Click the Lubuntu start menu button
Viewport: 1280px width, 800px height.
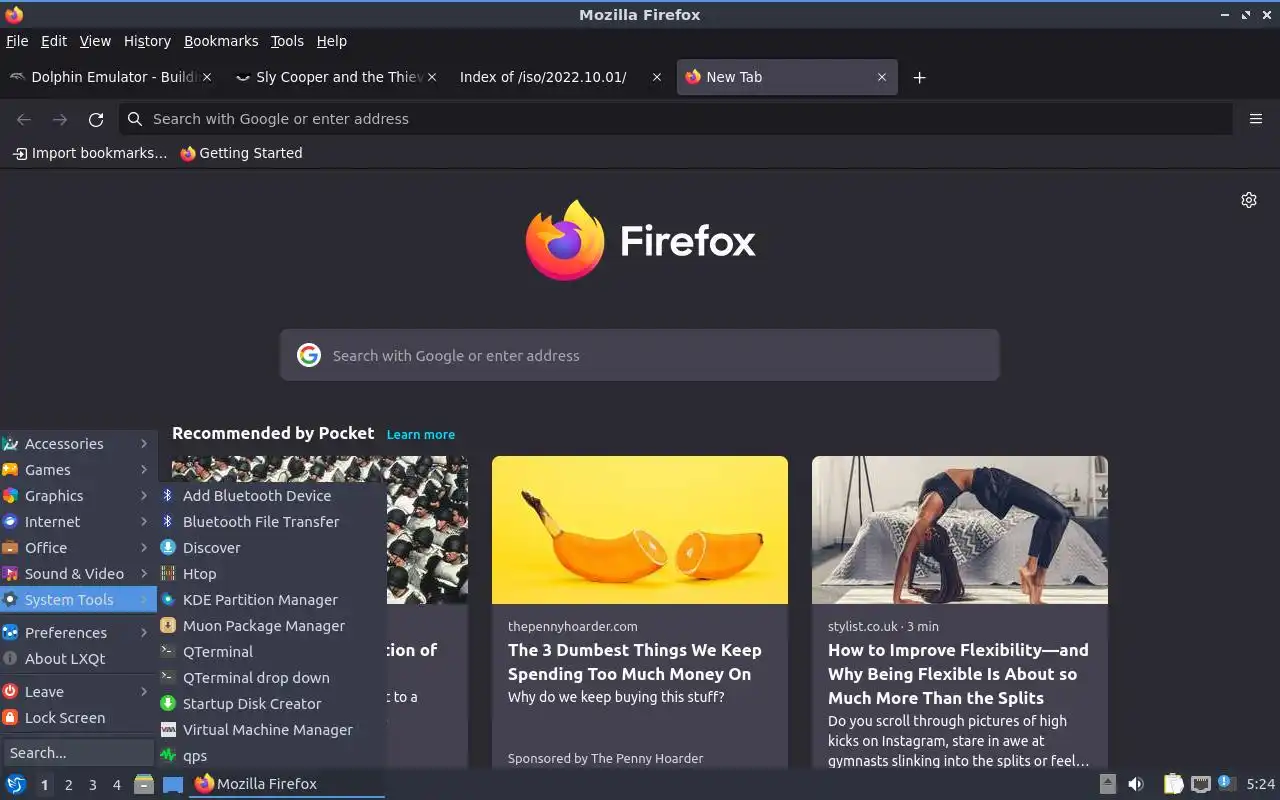(x=16, y=784)
